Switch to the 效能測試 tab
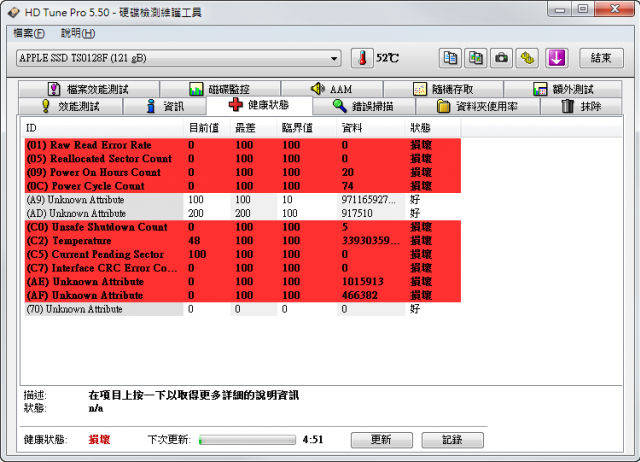This screenshot has width=640, height=462. click(x=70, y=107)
